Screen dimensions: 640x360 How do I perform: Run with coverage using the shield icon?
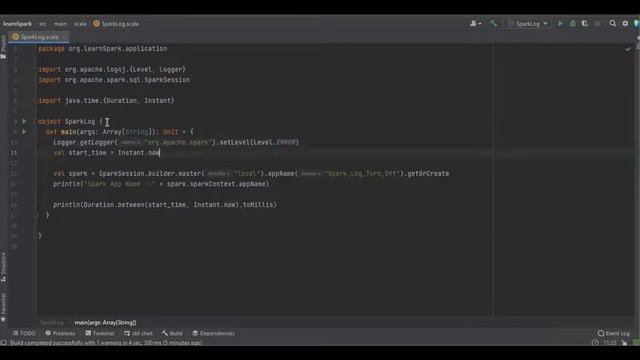coord(585,24)
